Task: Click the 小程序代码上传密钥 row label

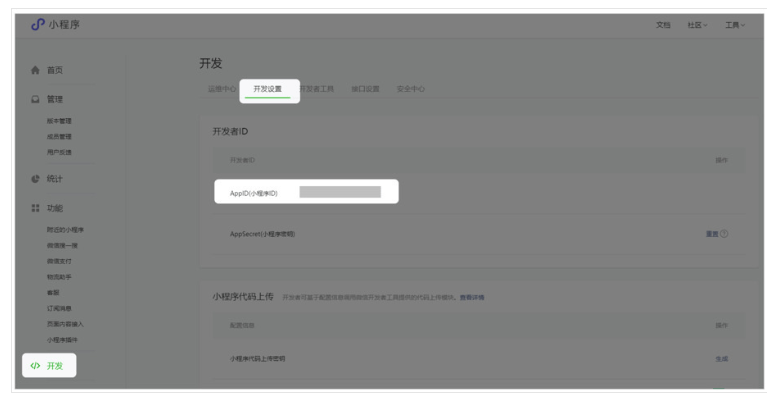Action: (x=257, y=359)
